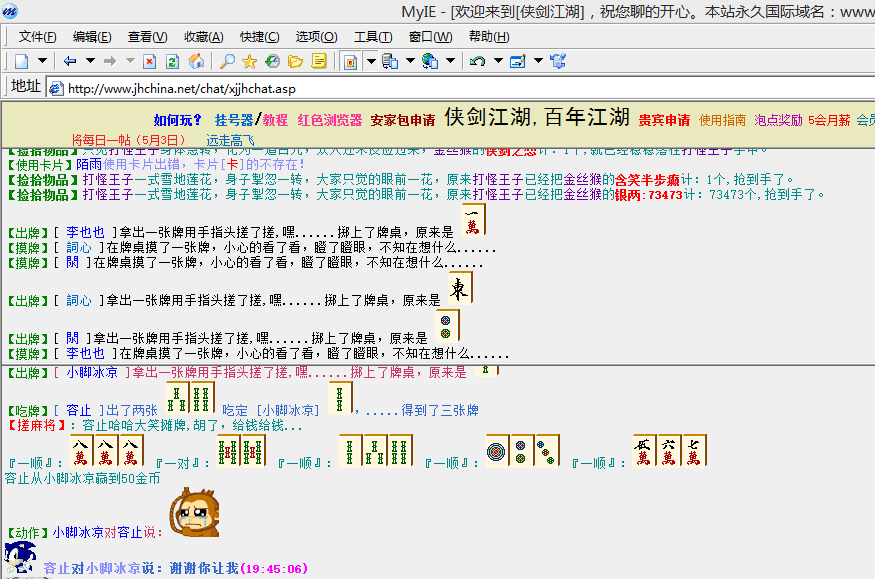The width and height of the screenshot is (875, 579).
Task: Open the 5会月薪 link
Action: 829,120
